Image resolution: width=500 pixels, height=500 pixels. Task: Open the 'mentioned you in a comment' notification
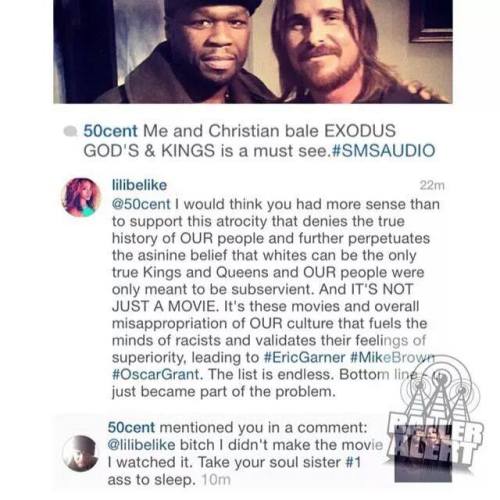point(245,454)
